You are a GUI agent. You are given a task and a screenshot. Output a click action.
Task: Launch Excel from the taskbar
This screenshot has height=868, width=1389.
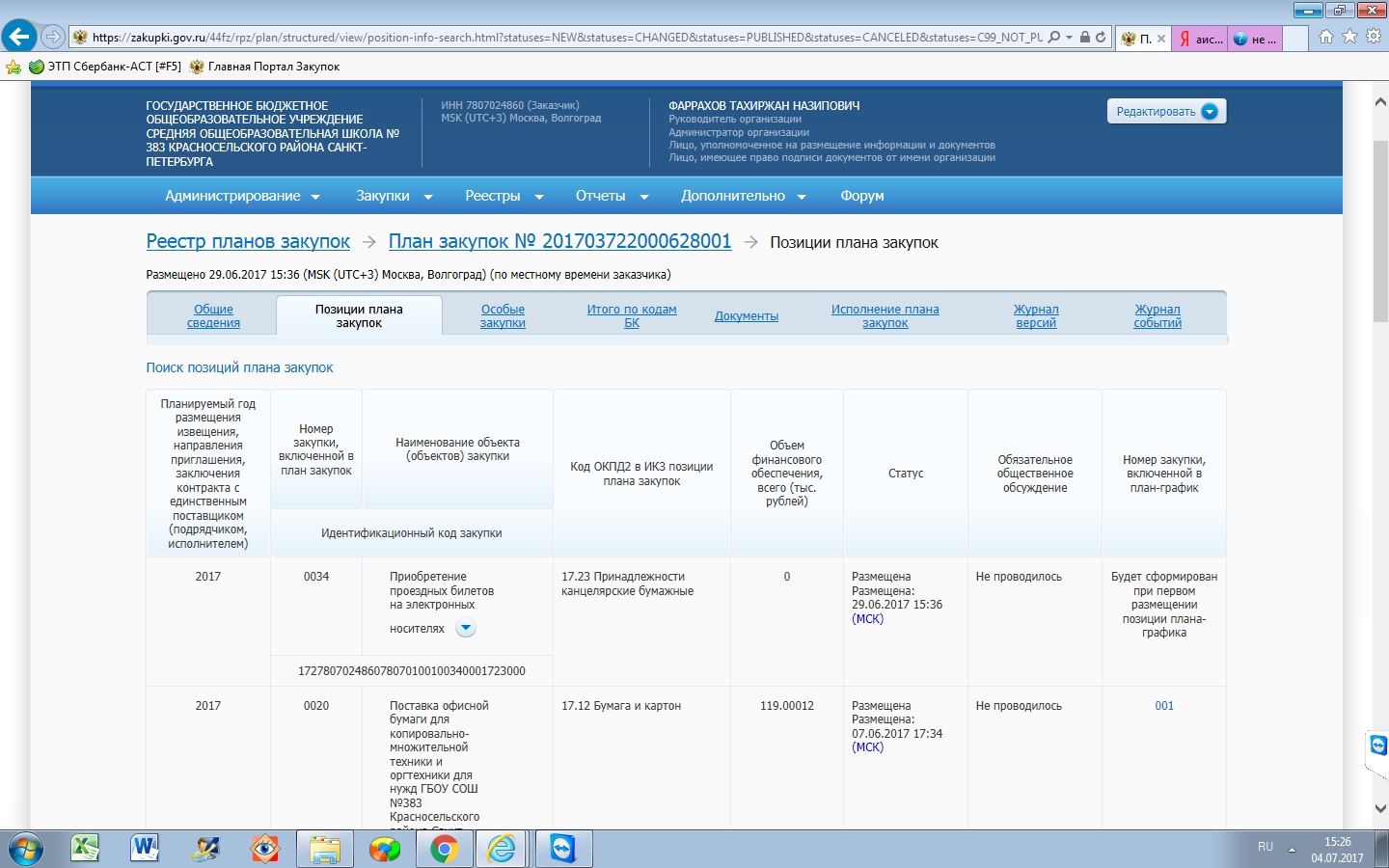[x=85, y=849]
